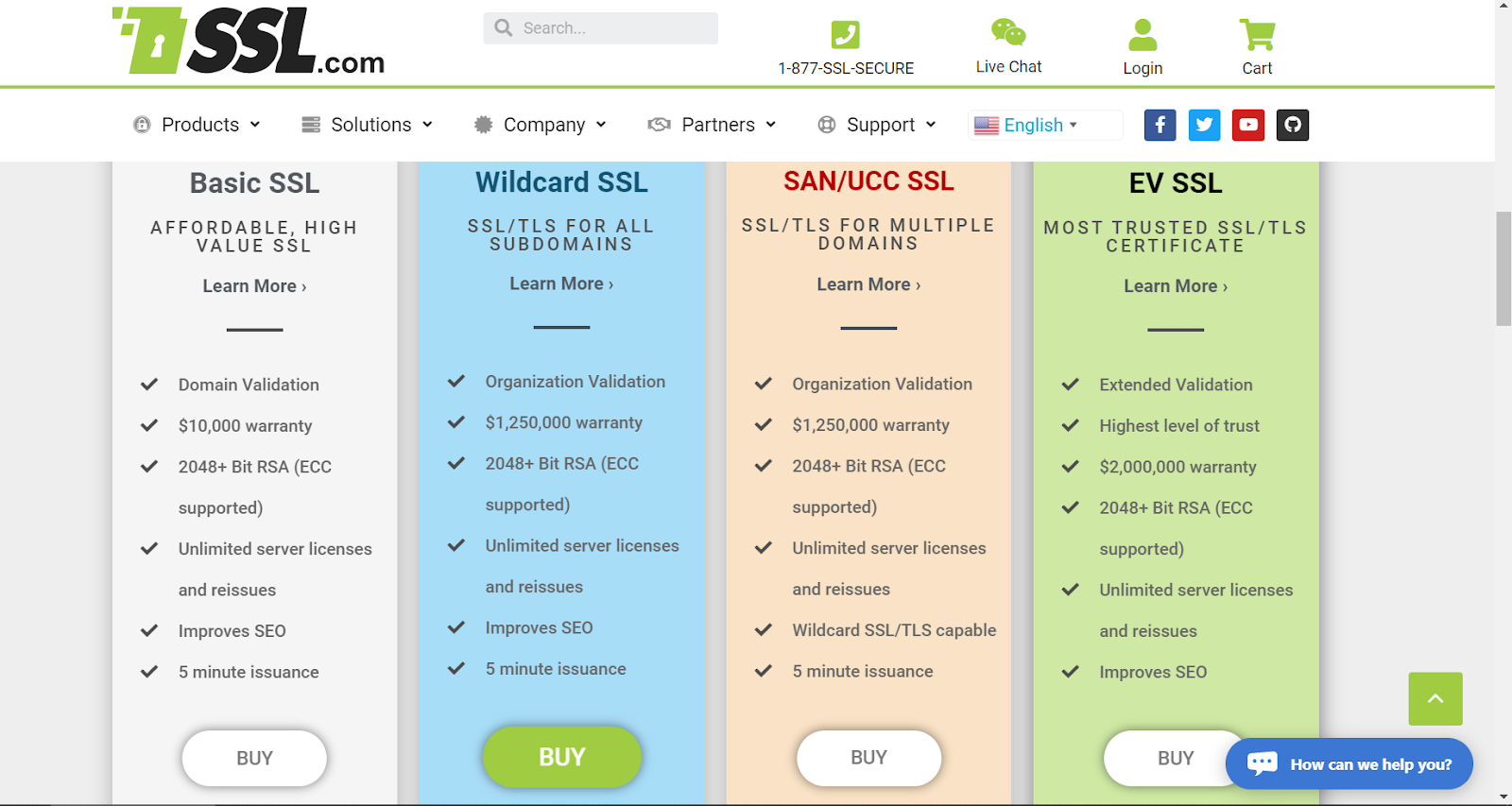Click the 1-877-SSL-SECURE phone number
Image resolution: width=1512 pixels, height=806 pixels.
tap(846, 68)
